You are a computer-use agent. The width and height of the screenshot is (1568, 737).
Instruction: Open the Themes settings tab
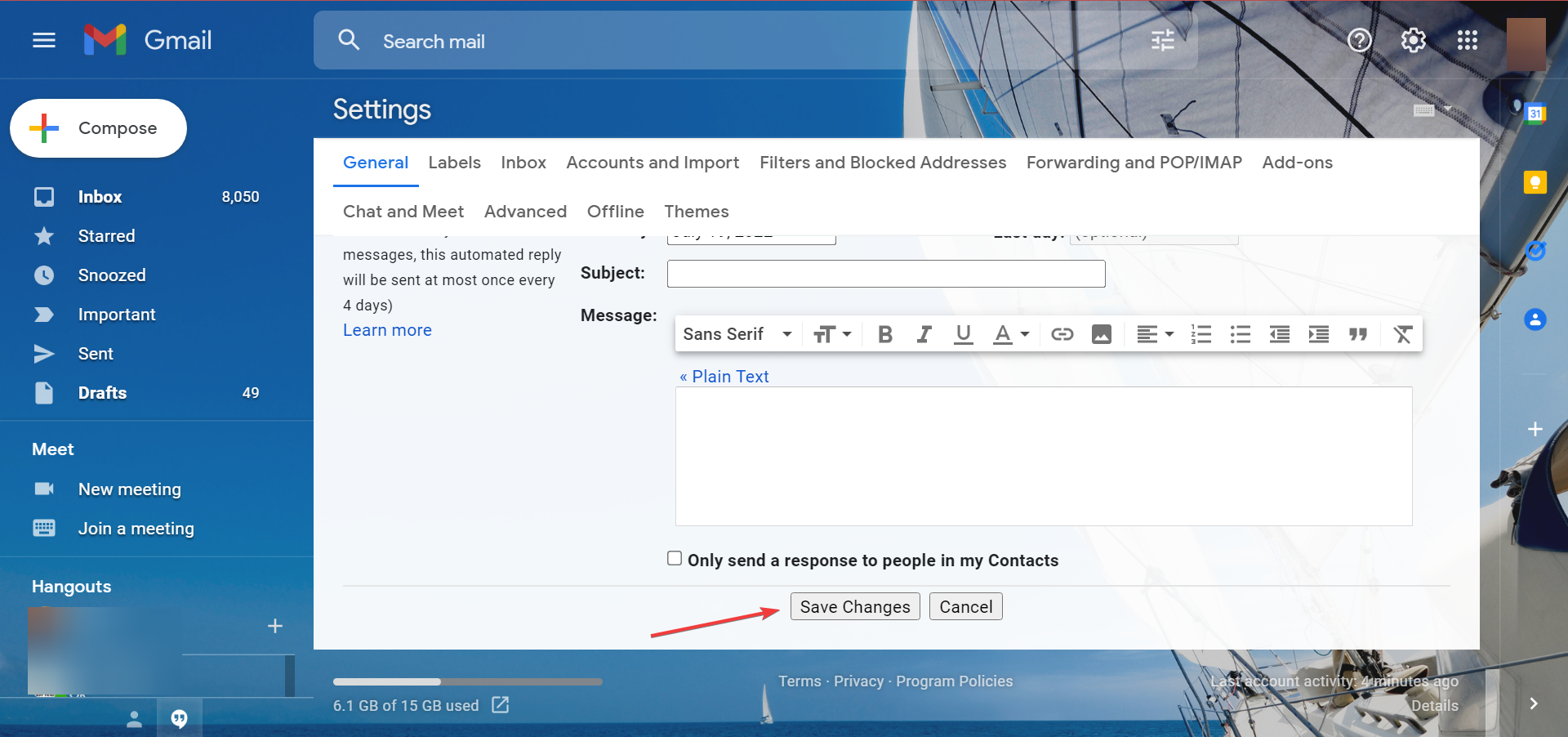[x=696, y=211]
